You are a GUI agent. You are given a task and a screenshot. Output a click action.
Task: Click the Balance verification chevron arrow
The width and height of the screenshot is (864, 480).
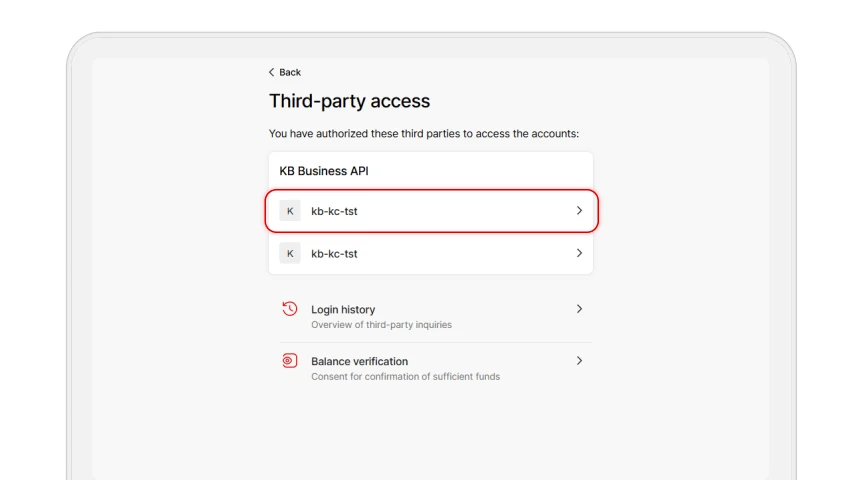(579, 360)
